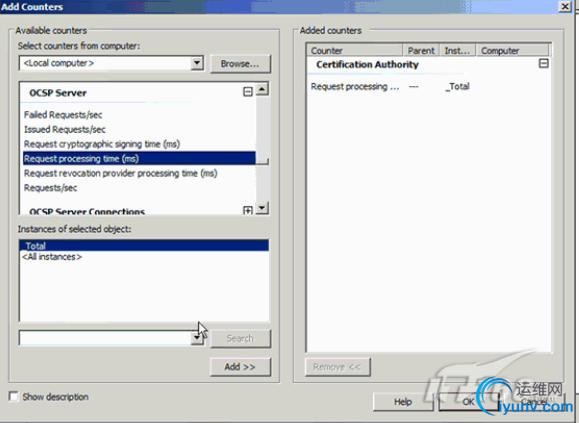Click the Counter column header
The width and height of the screenshot is (579, 423).
click(354, 51)
